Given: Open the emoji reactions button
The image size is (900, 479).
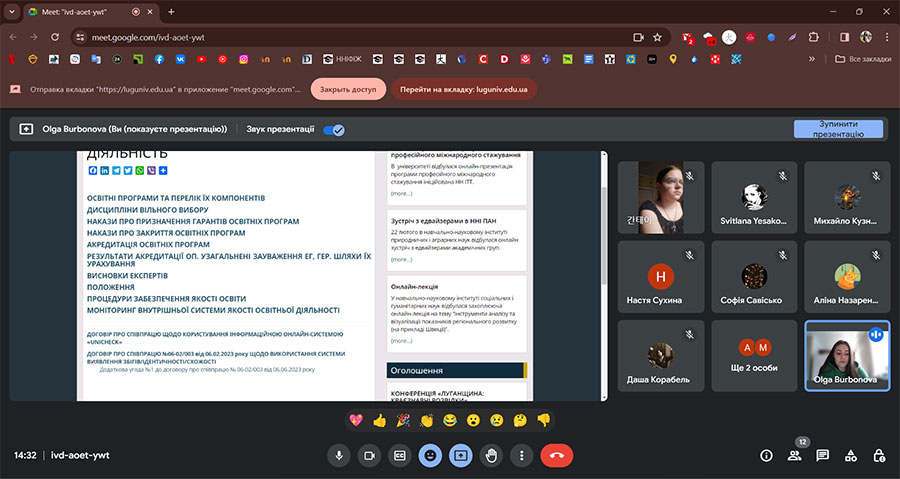Looking at the screenshot, I should 430,455.
